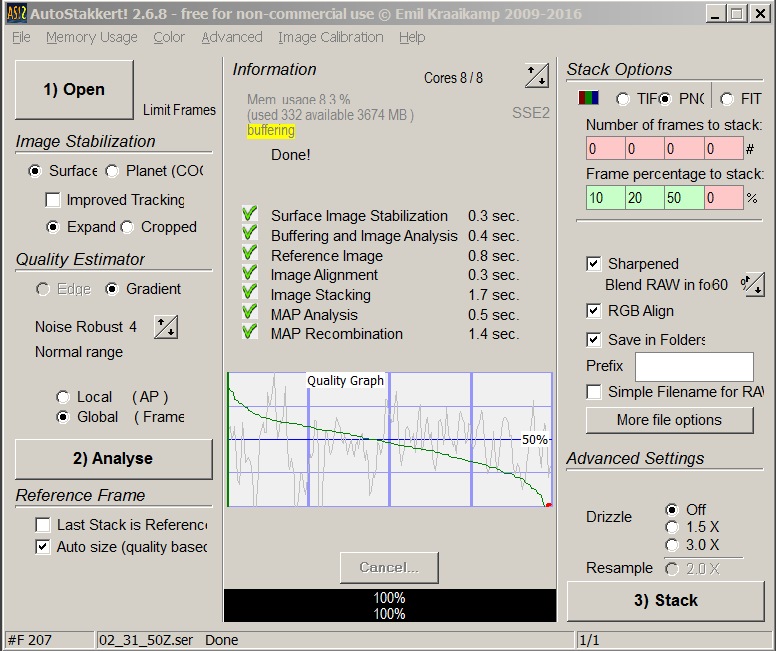Open the Memory Usage menu

[x=92, y=37]
